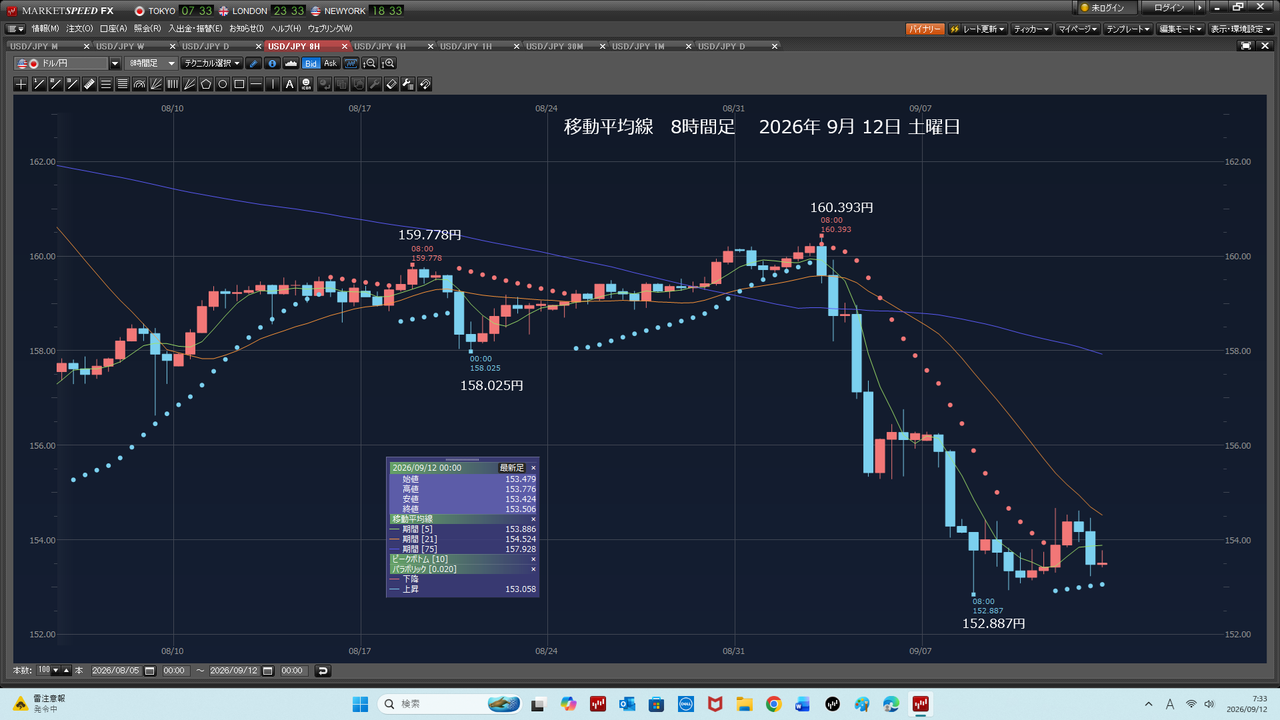This screenshot has width=1280, height=720.
Task: Select the horizontal line drawing tool
Action: (x=256, y=84)
